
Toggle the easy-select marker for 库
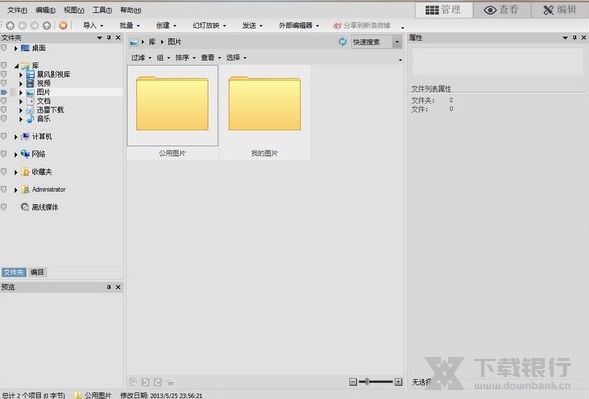click(4, 65)
